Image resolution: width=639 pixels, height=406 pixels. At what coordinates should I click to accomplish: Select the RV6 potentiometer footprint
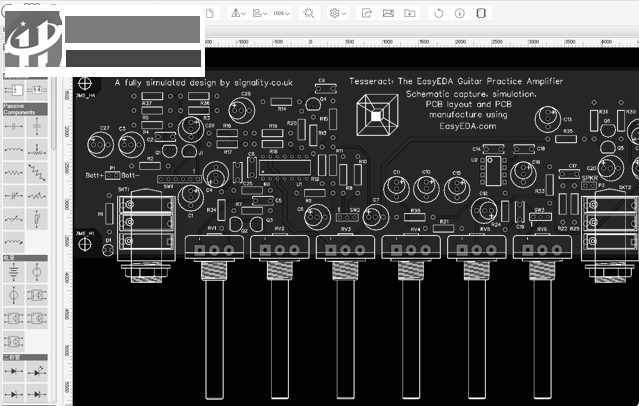[x=542, y=247]
